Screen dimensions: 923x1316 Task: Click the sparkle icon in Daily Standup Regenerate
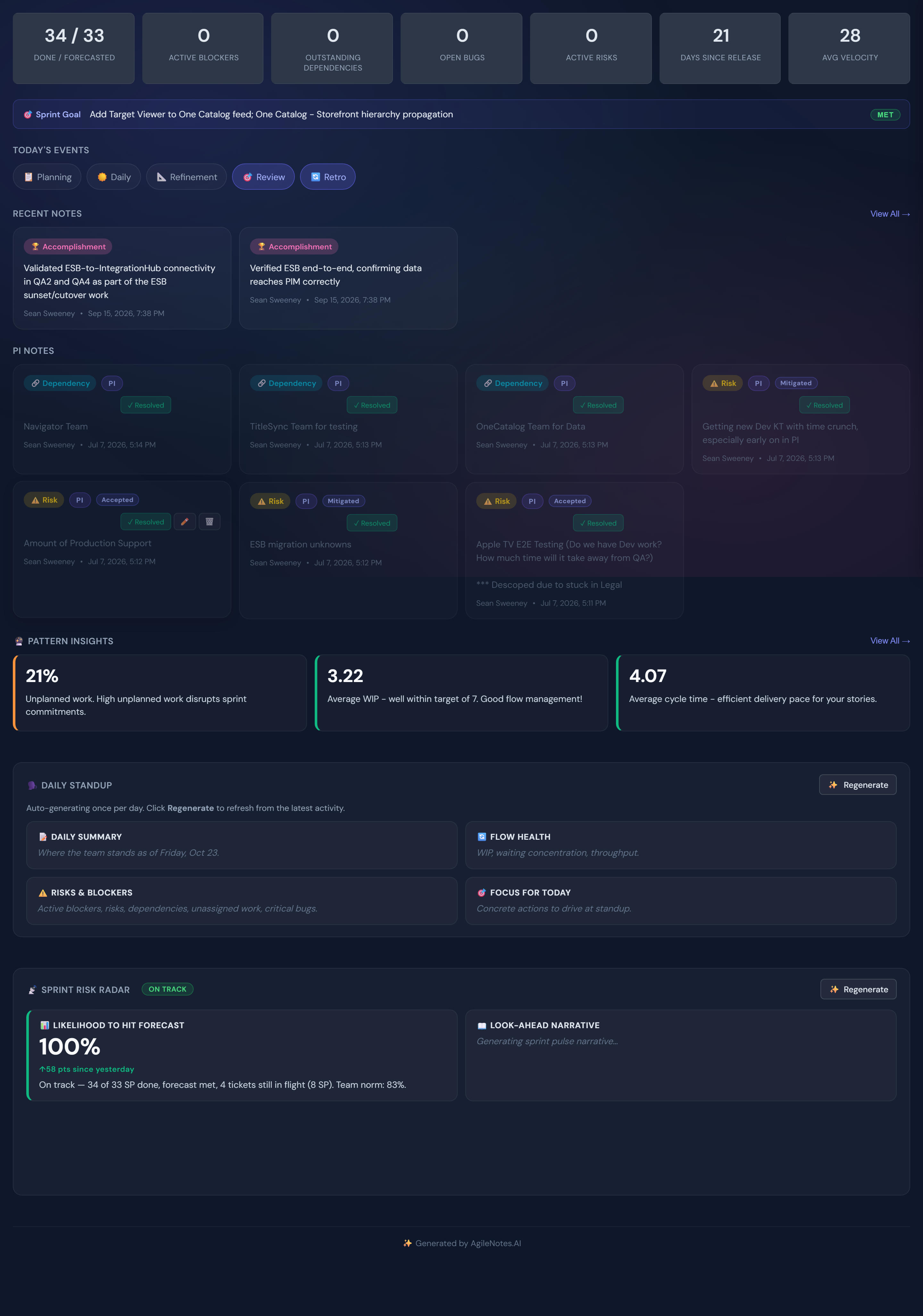[833, 785]
